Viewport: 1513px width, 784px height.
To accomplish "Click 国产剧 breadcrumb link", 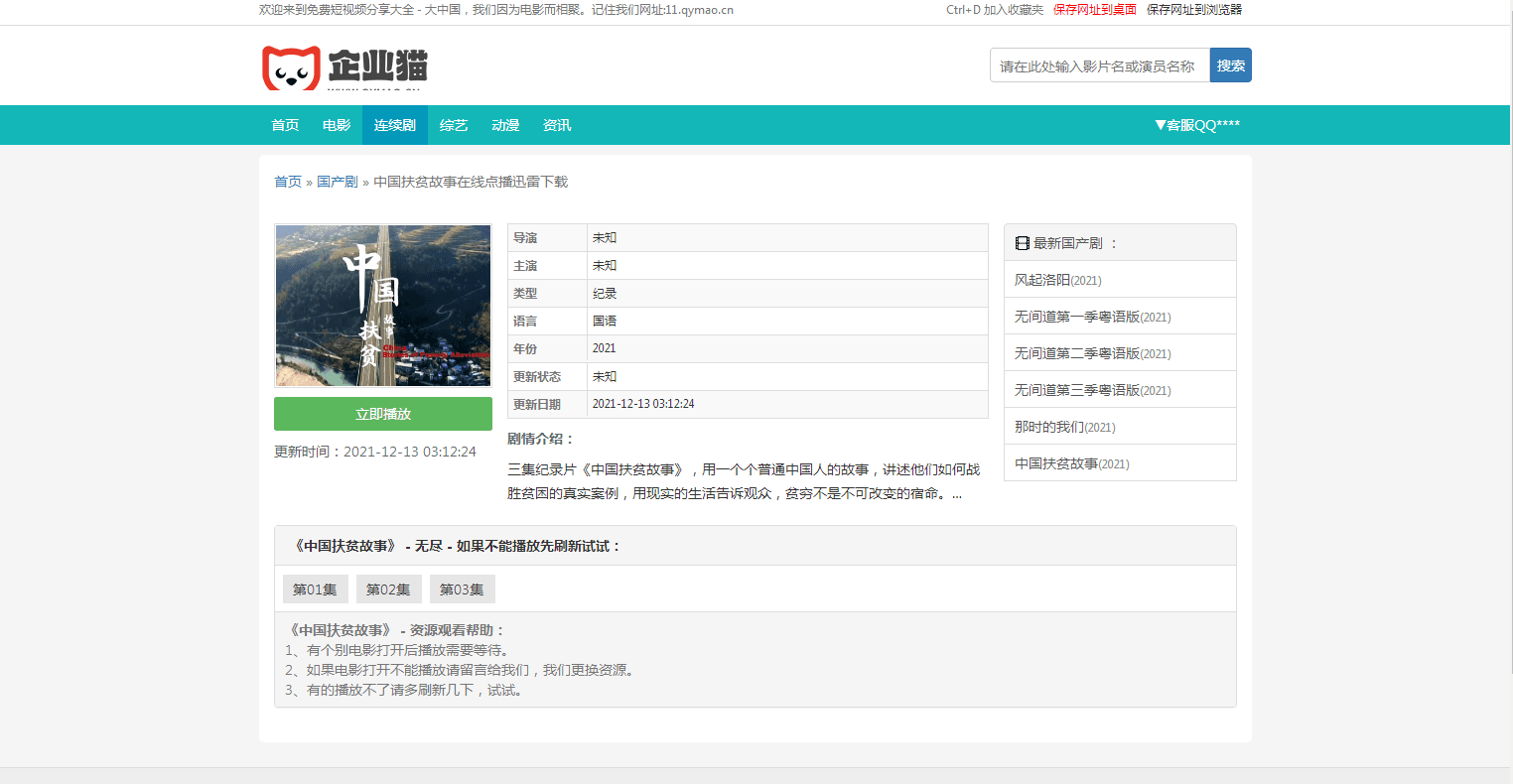I will click(337, 182).
